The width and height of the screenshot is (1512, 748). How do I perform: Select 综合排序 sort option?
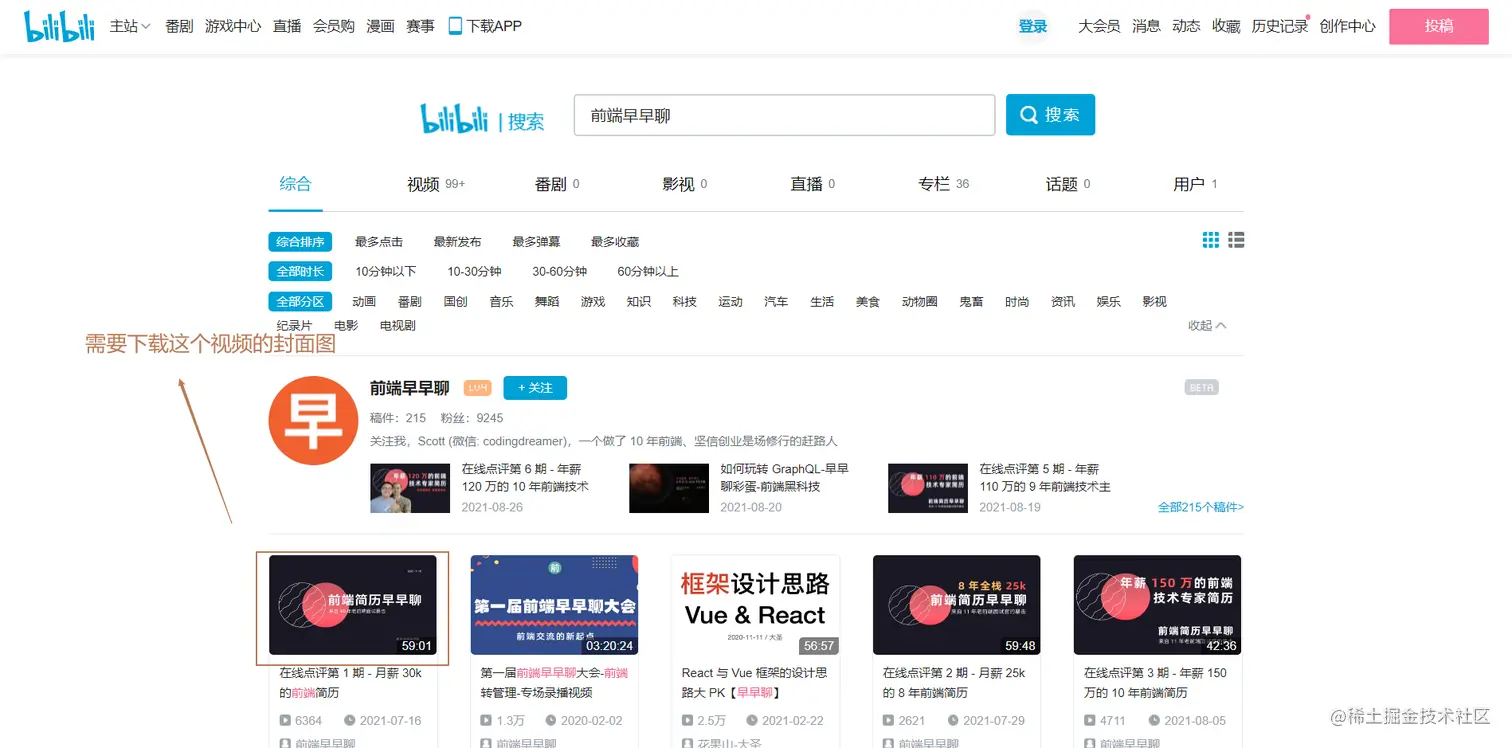pos(300,242)
